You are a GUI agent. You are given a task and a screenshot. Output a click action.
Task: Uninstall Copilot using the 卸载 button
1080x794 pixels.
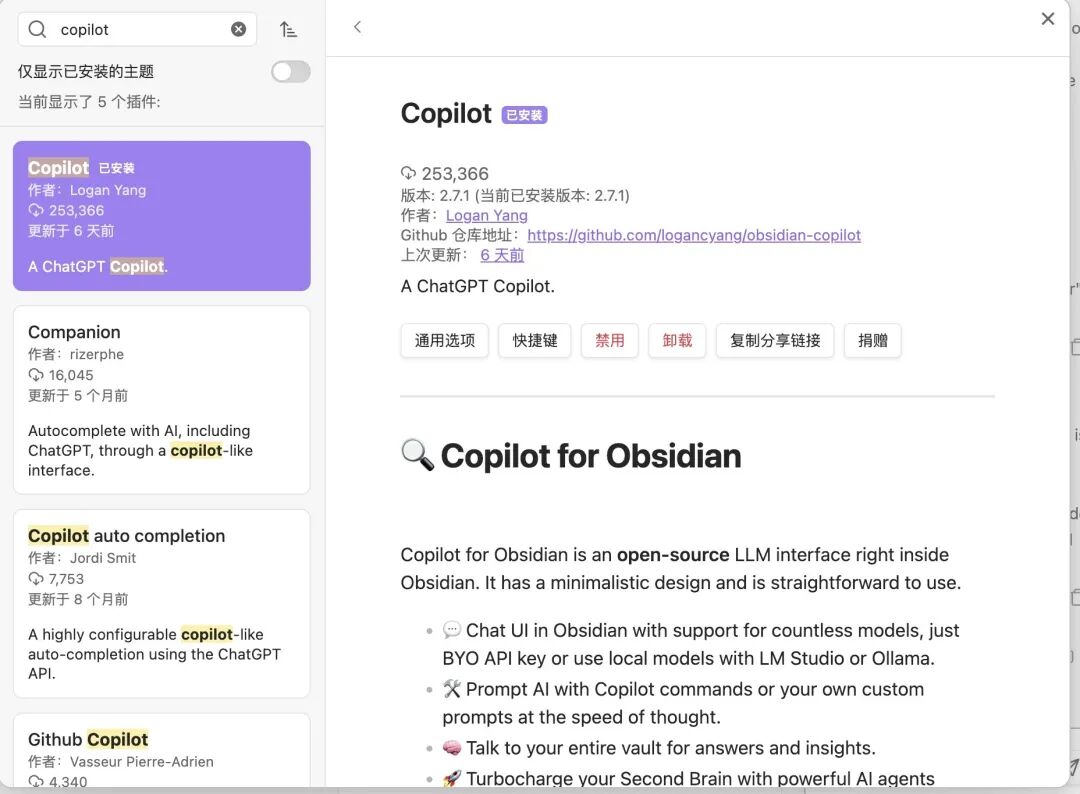[677, 340]
